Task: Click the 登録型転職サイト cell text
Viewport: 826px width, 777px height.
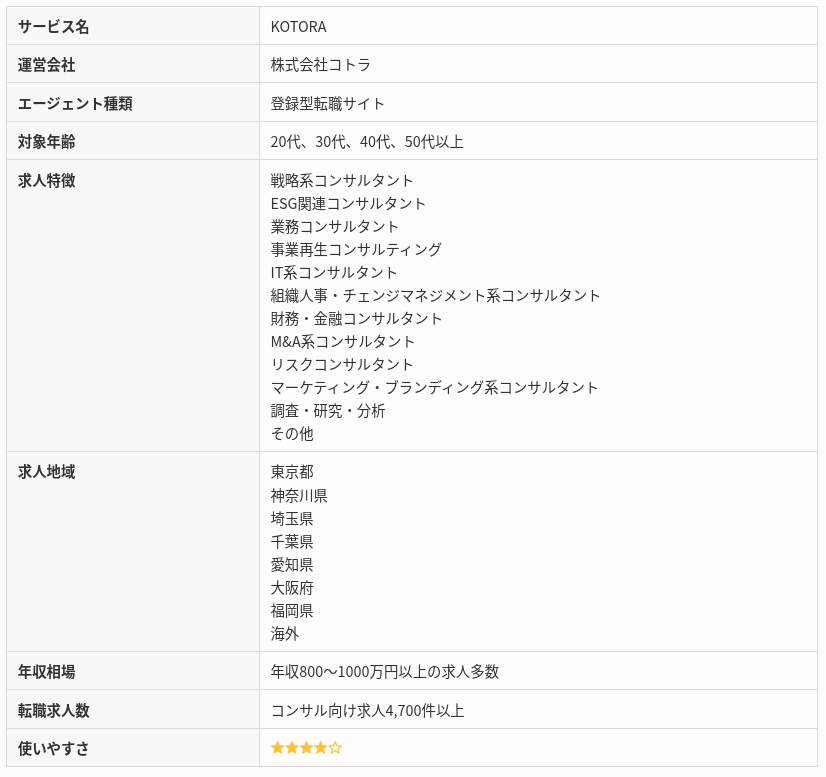Action: pos(327,103)
